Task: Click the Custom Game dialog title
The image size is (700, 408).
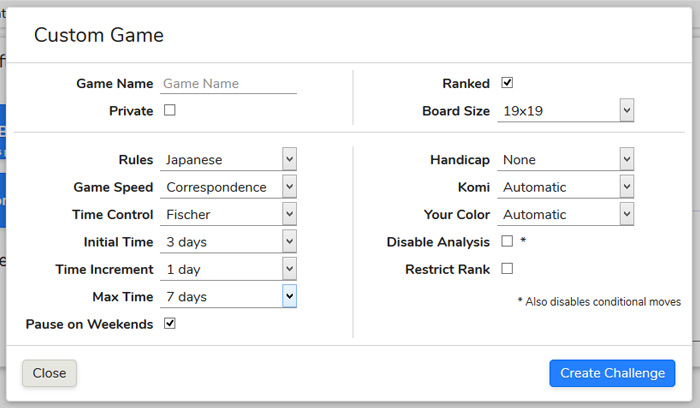Action: [x=99, y=35]
